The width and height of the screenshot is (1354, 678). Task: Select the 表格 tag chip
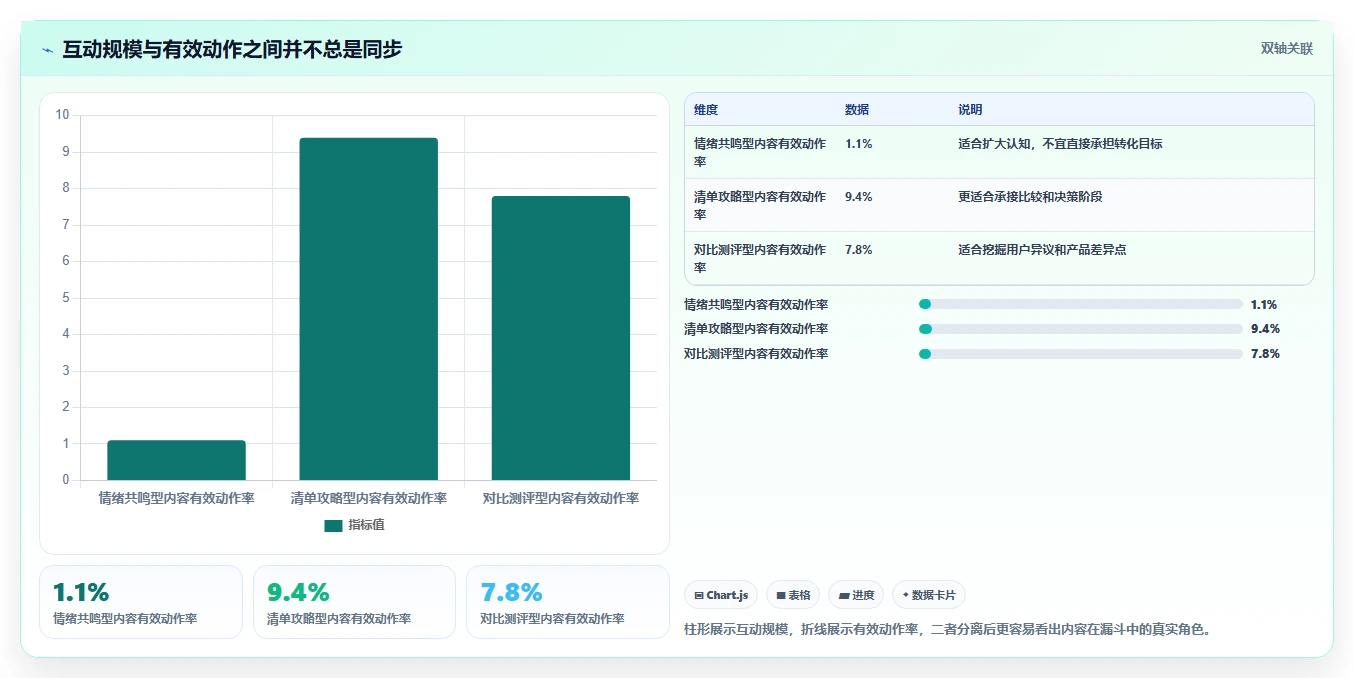793,595
